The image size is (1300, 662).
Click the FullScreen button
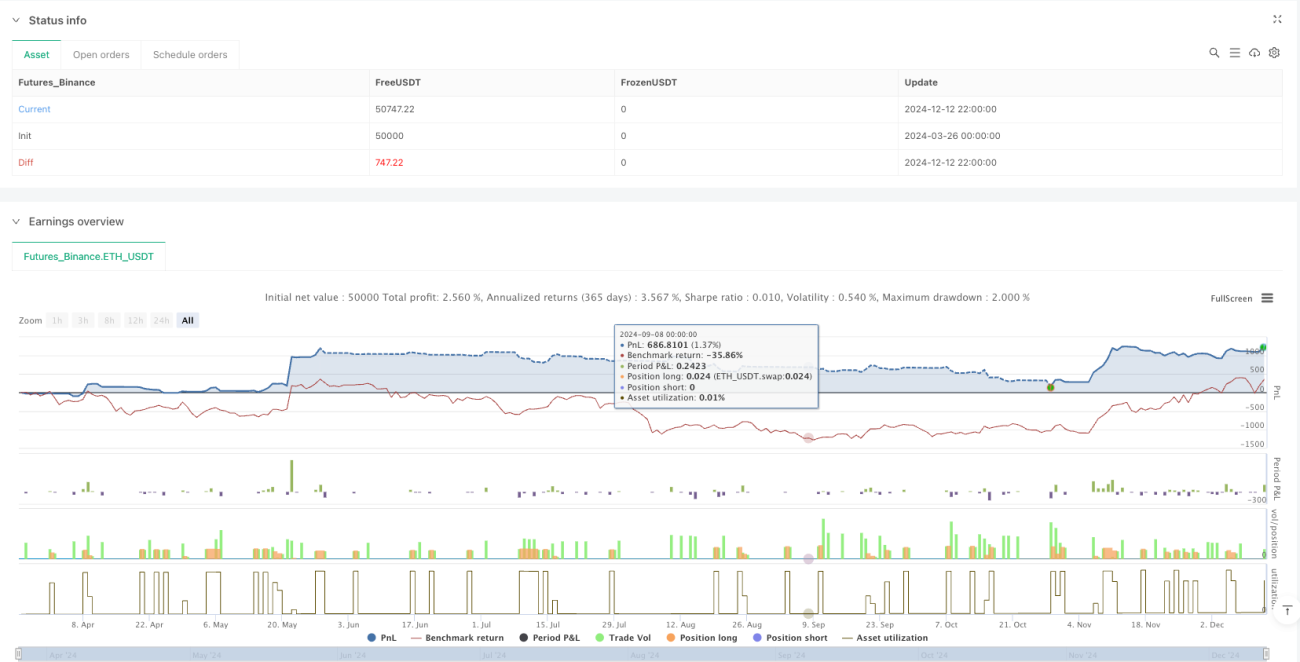(x=1231, y=298)
